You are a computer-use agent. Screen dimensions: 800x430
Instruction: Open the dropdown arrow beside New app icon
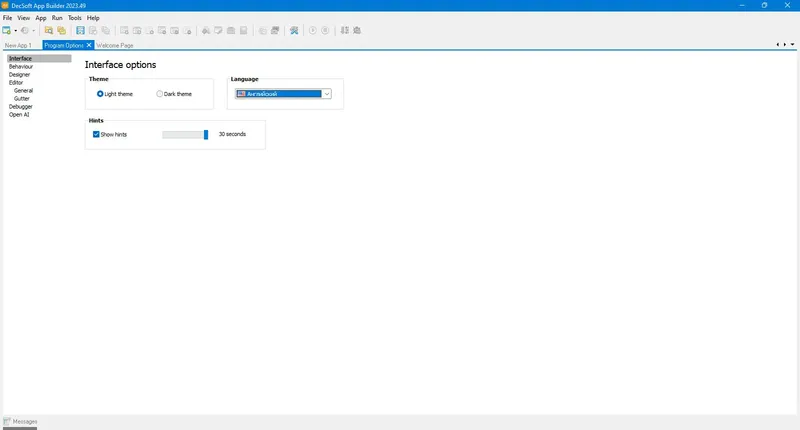click(15, 31)
